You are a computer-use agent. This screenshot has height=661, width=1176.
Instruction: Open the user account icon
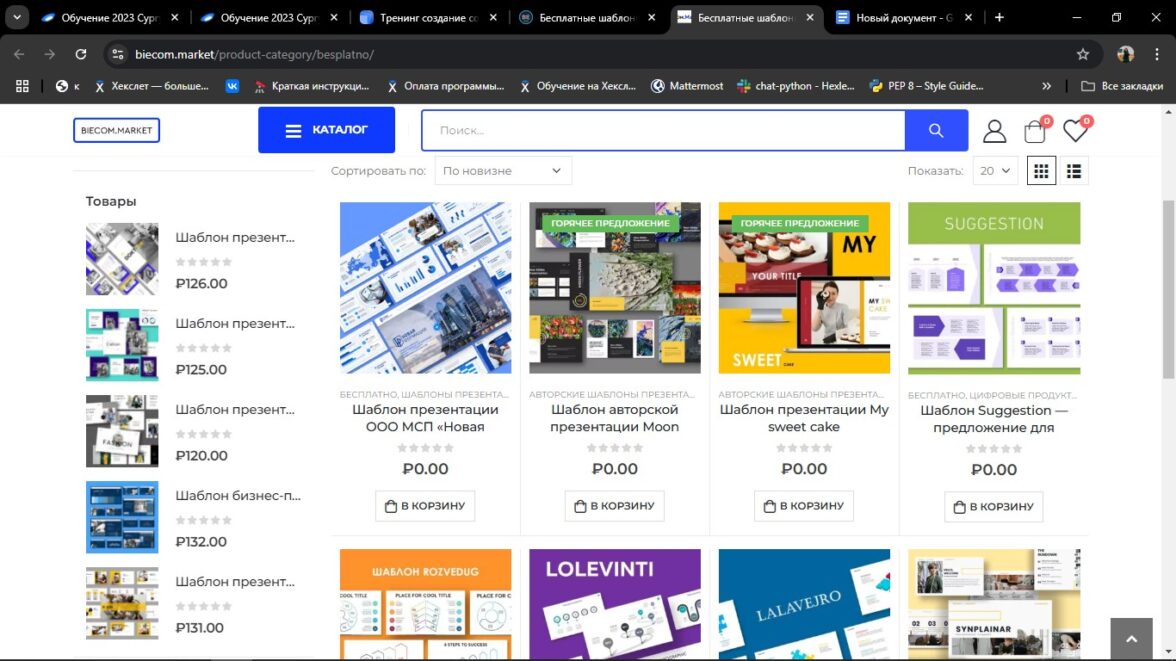(994, 131)
